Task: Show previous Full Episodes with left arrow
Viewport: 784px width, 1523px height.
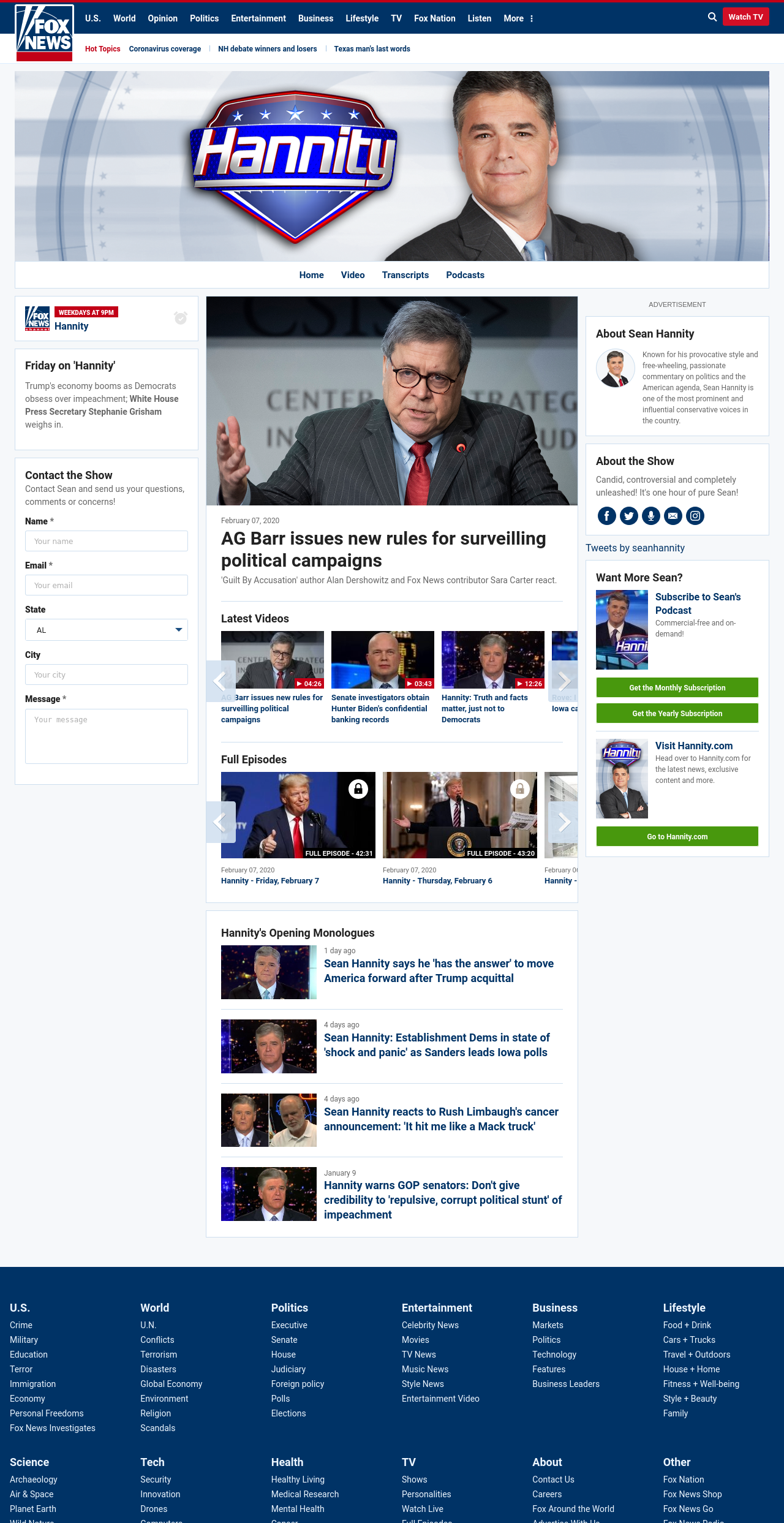Action: tap(221, 822)
